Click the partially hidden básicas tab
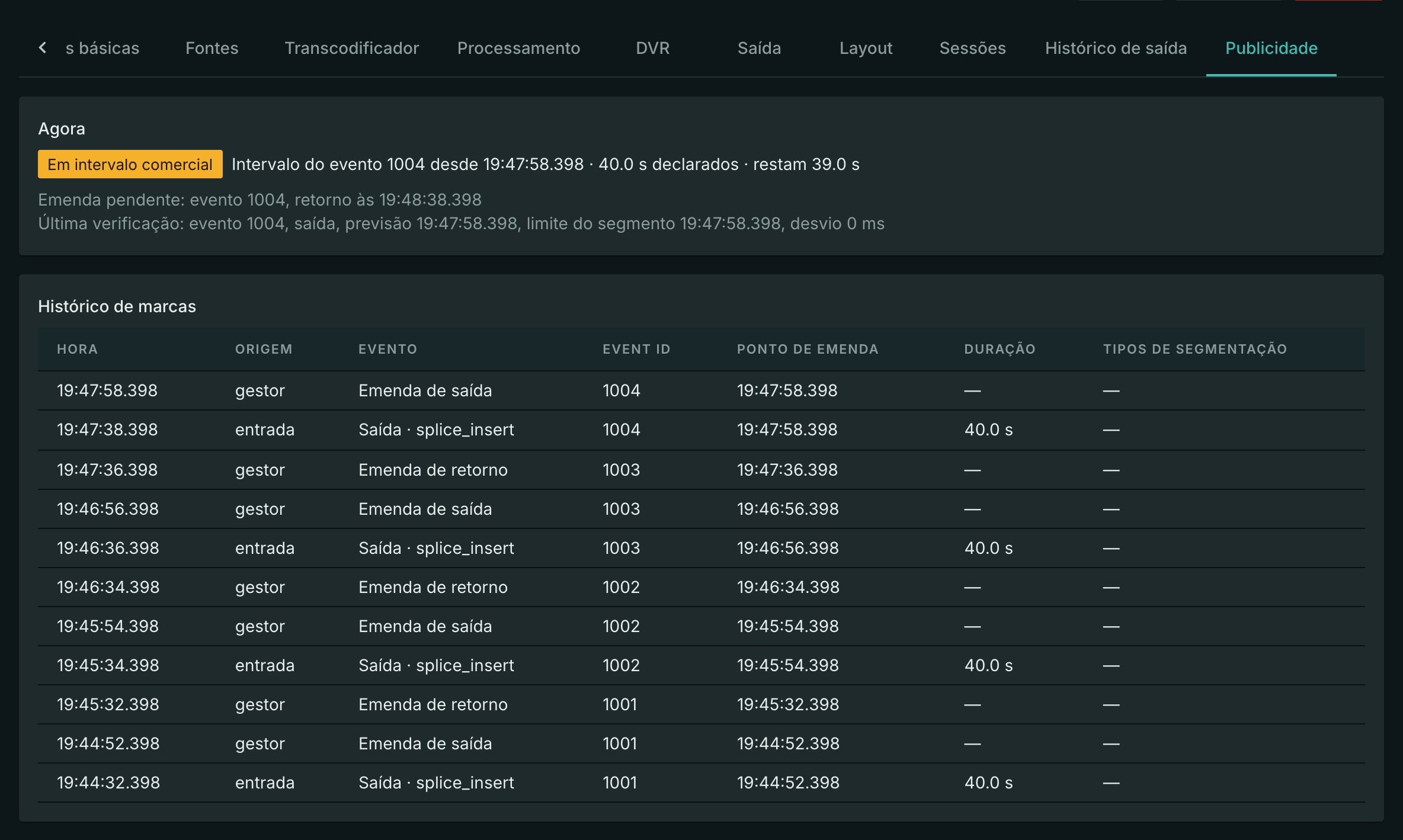 102,48
